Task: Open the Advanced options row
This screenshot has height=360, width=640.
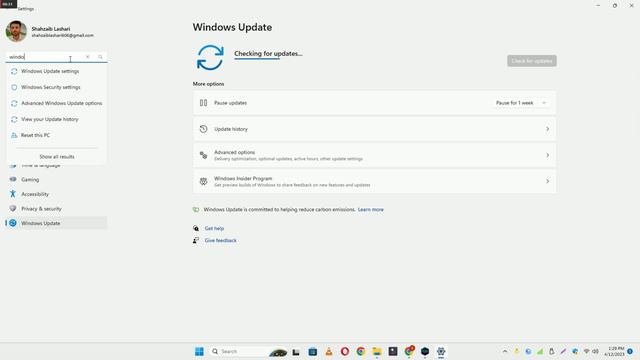Action: click(374, 155)
